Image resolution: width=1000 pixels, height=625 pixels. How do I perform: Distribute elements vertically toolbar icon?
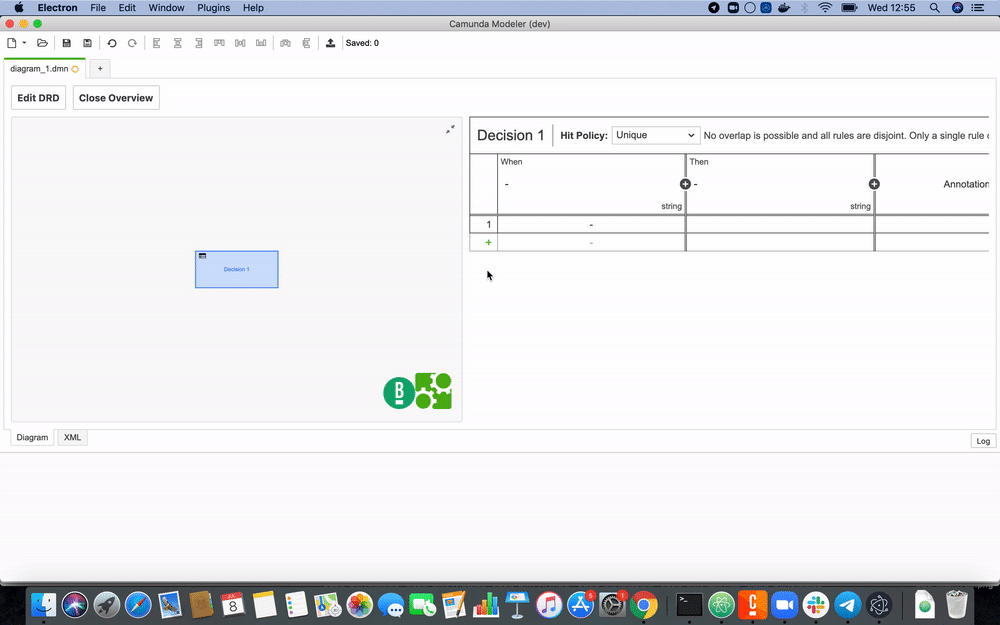(306, 43)
